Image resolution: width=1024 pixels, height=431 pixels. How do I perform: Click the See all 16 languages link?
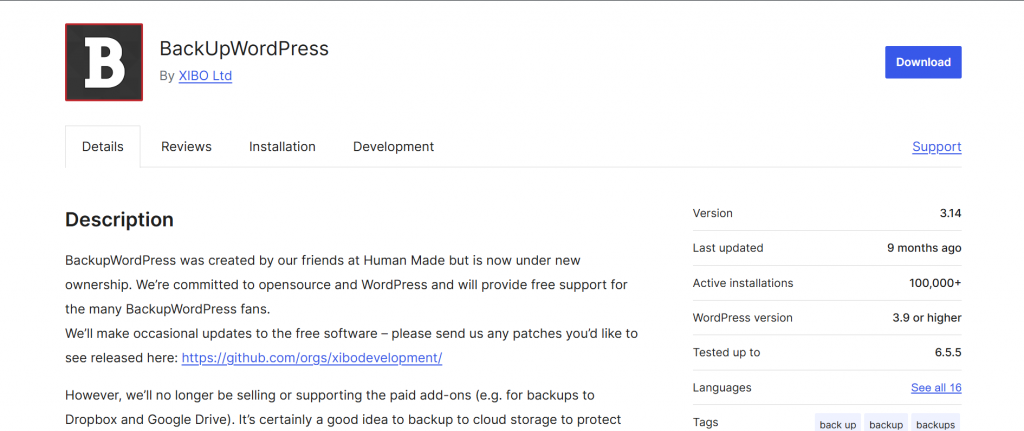[x=936, y=387]
